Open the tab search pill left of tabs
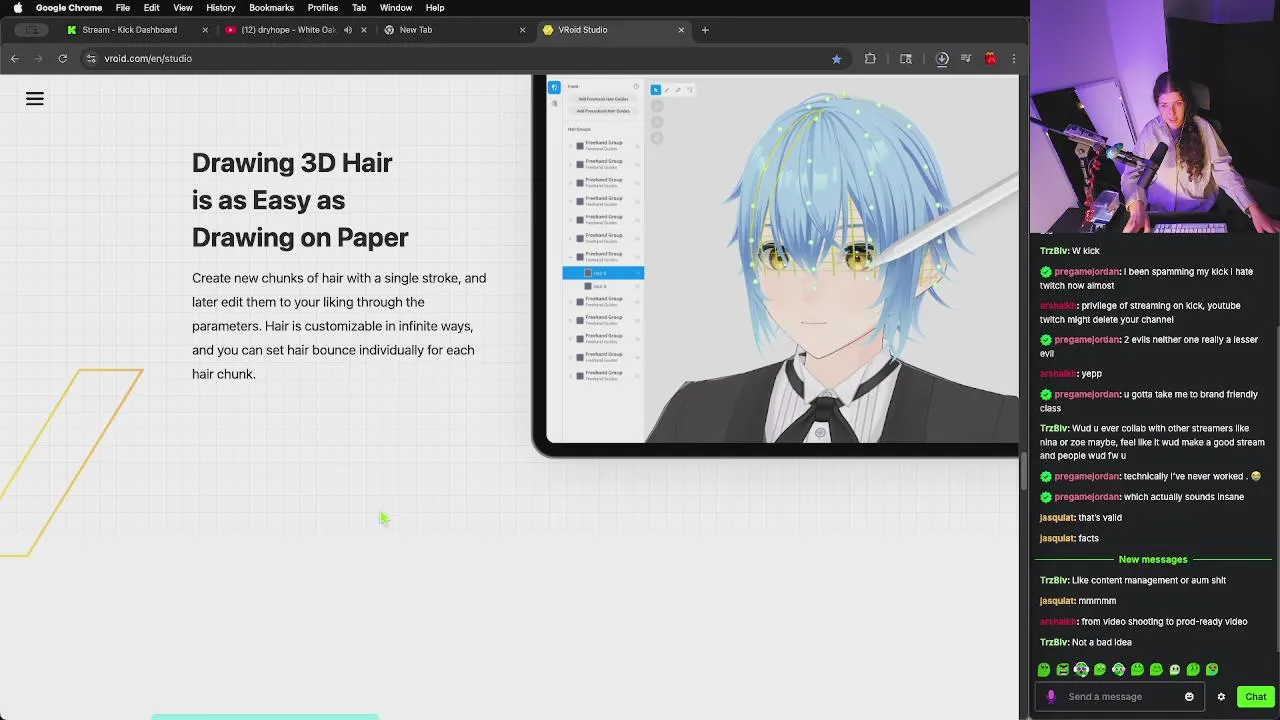 (x=32, y=30)
